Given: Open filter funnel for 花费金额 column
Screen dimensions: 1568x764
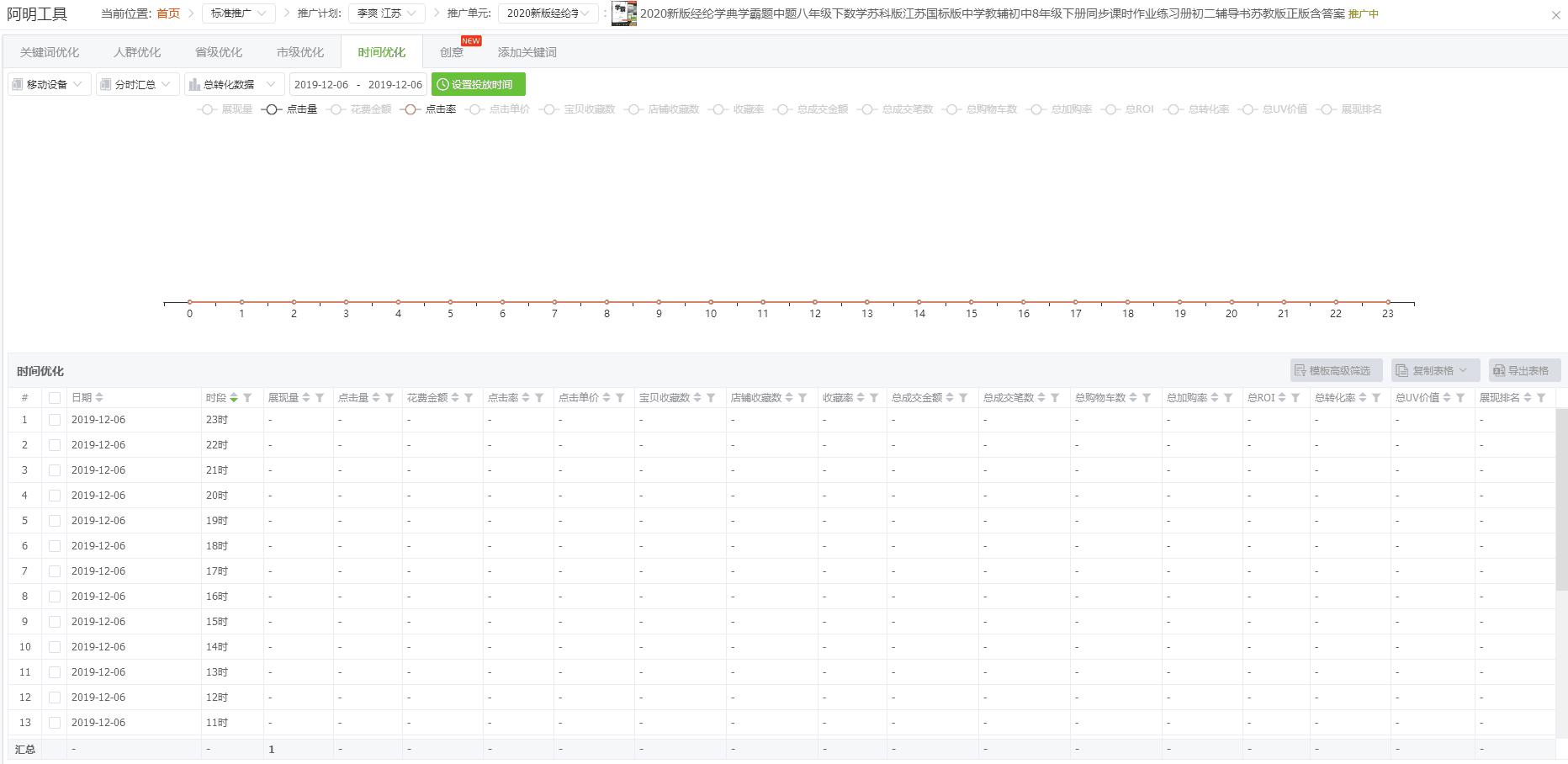Looking at the screenshot, I should [x=469, y=398].
